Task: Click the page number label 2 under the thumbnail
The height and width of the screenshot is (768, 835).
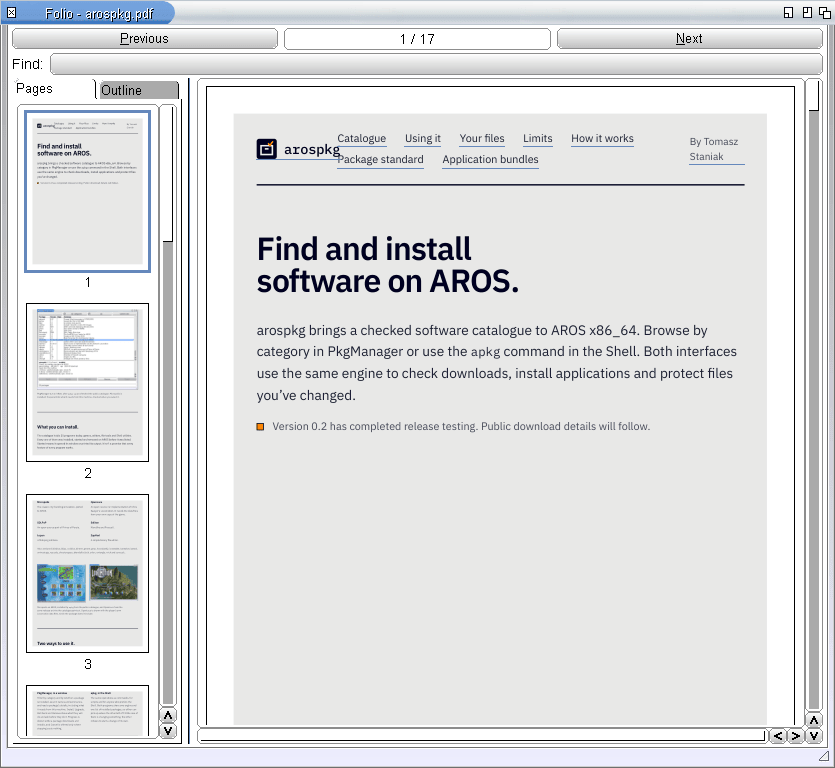Action: click(88, 473)
